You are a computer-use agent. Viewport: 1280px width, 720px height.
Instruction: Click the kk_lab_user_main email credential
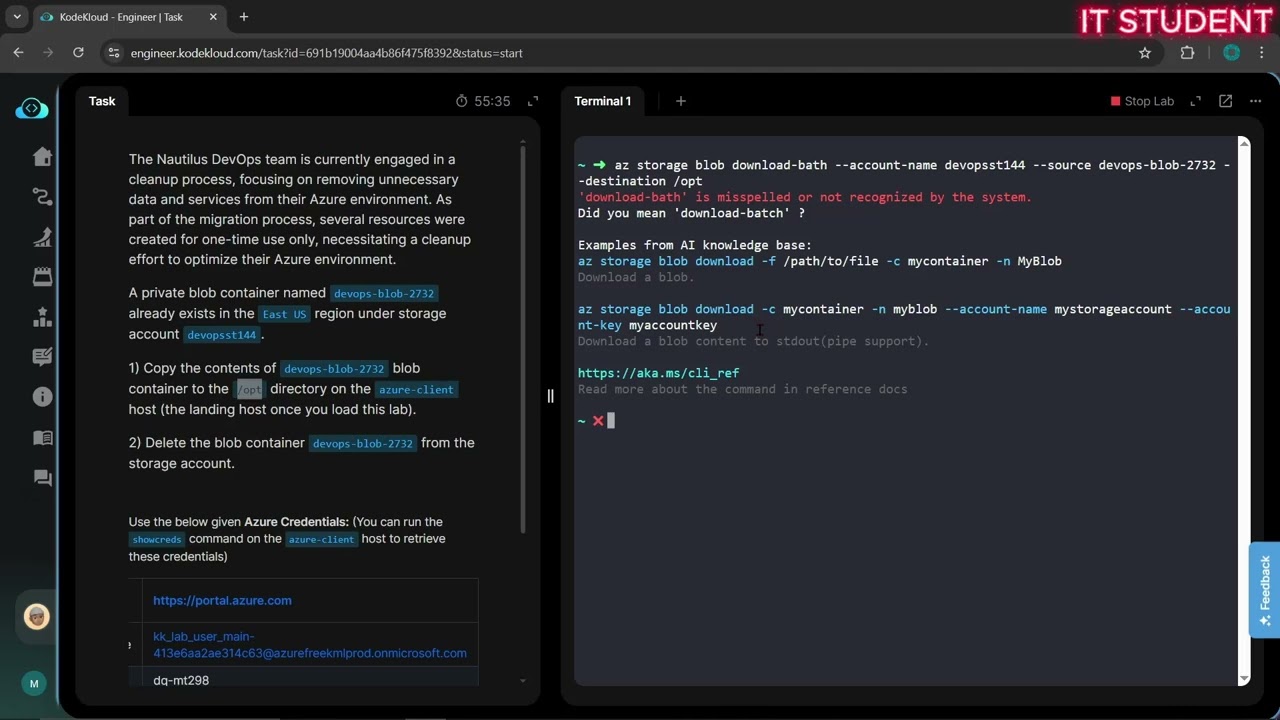pos(310,645)
